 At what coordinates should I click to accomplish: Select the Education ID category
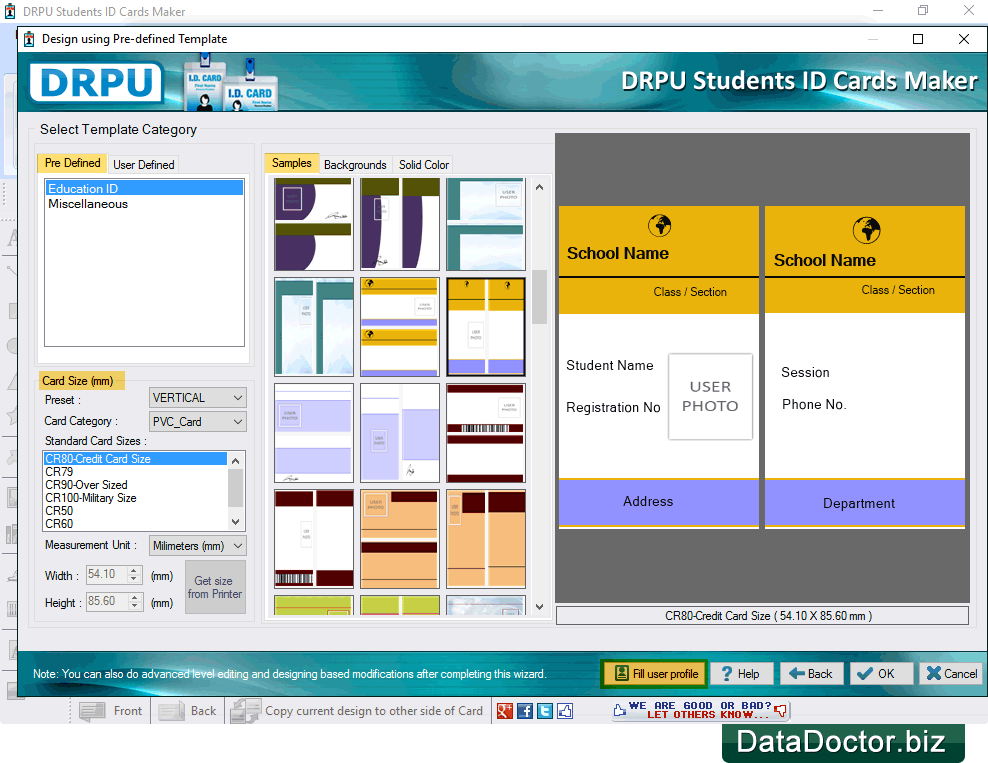tap(144, 188)
